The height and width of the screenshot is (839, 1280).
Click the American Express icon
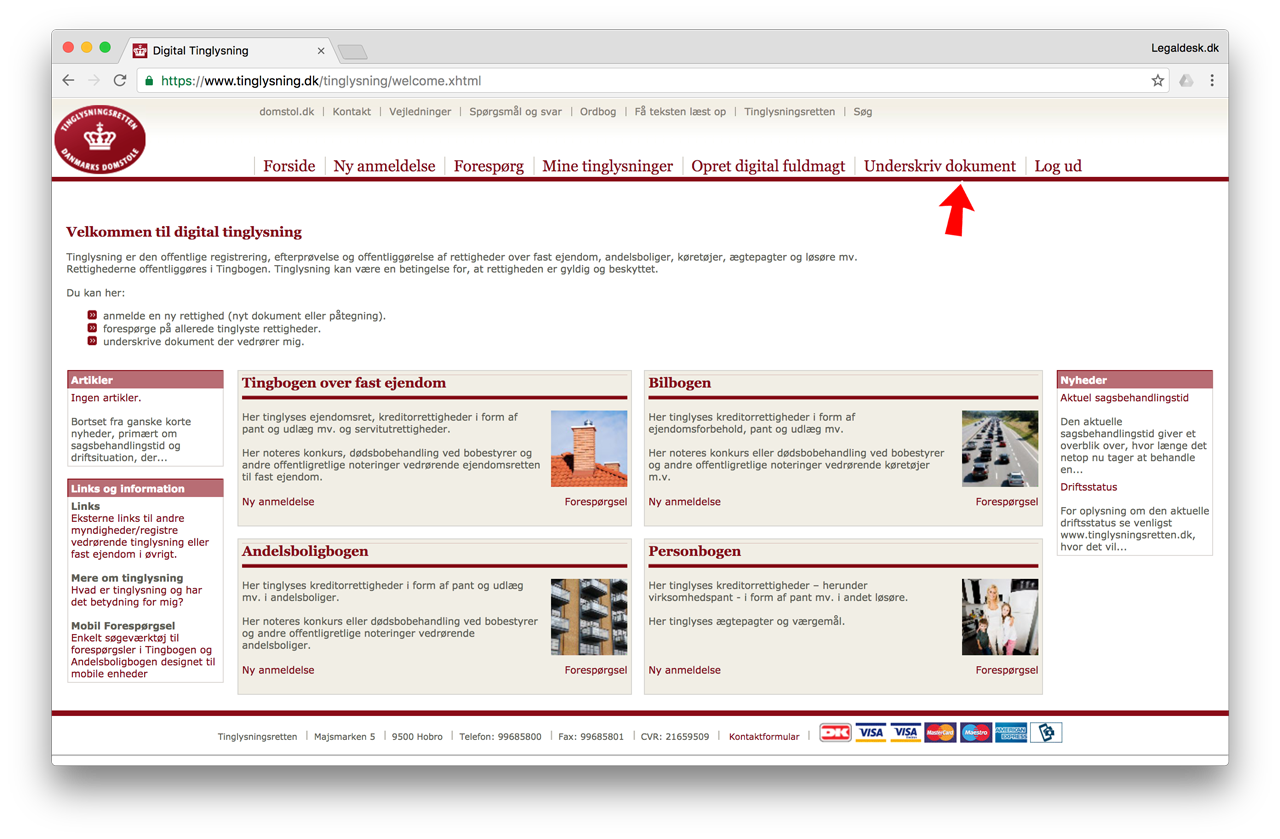click(1011, 733)
